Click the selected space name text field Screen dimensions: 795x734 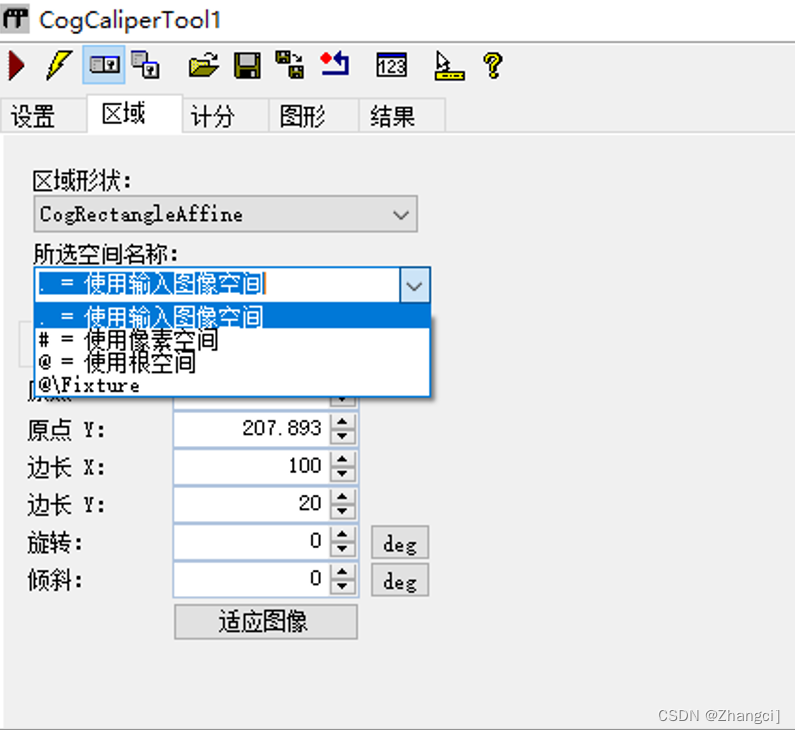(x=218, y=285)
